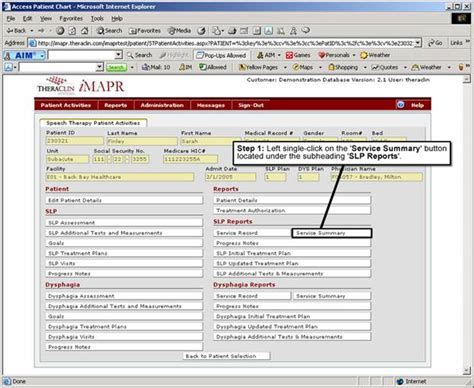Print the page with the printer icon

(232, 31)
